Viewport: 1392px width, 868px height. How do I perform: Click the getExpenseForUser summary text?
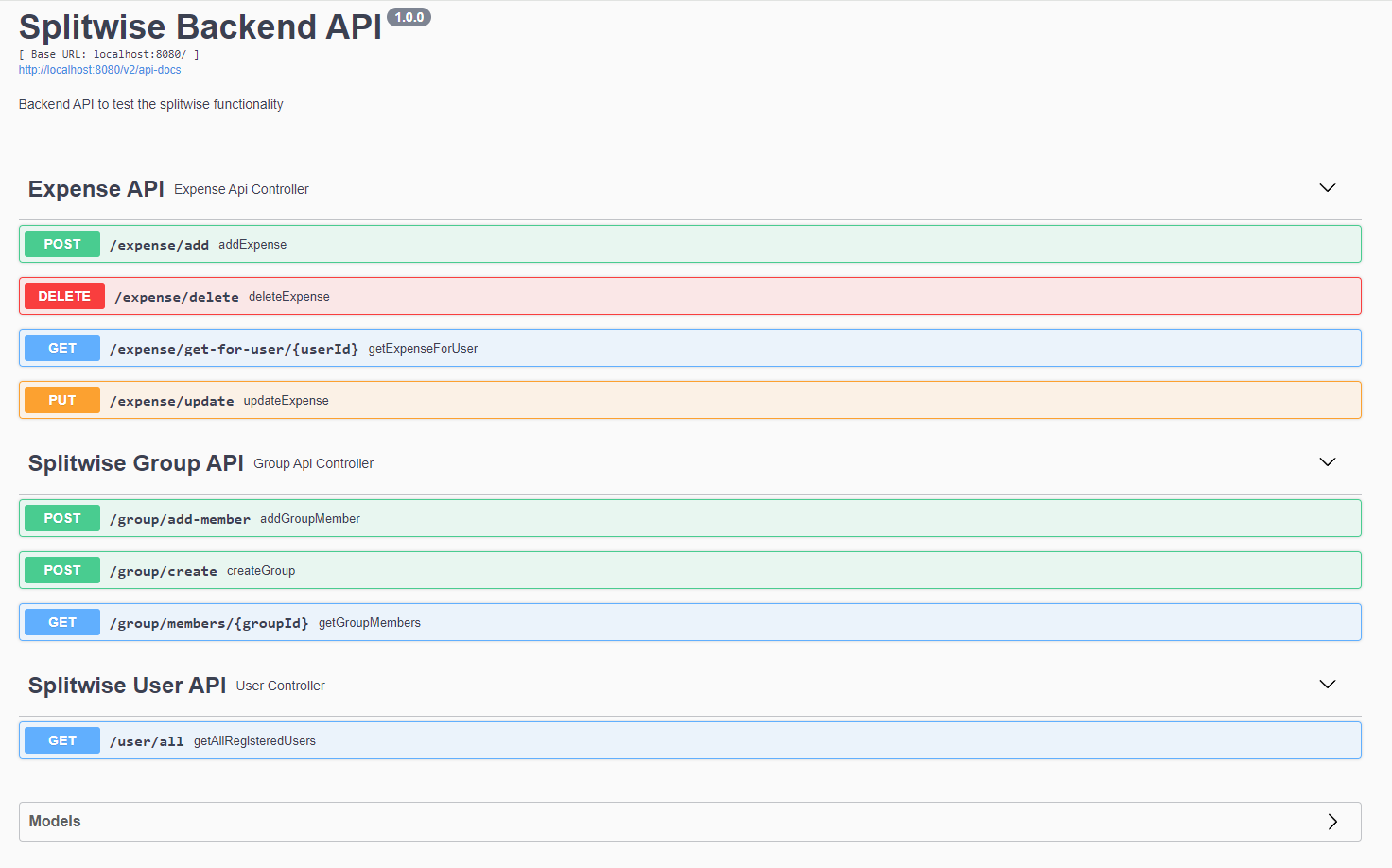pyautogui.click(x=423, y=349)
